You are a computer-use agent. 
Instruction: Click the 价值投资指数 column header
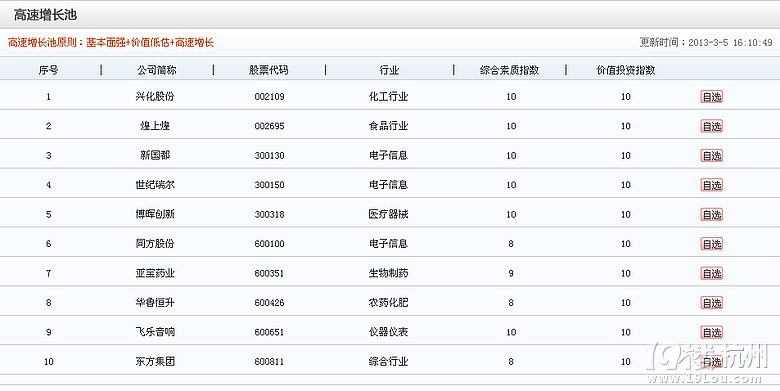tap(626, 70)
